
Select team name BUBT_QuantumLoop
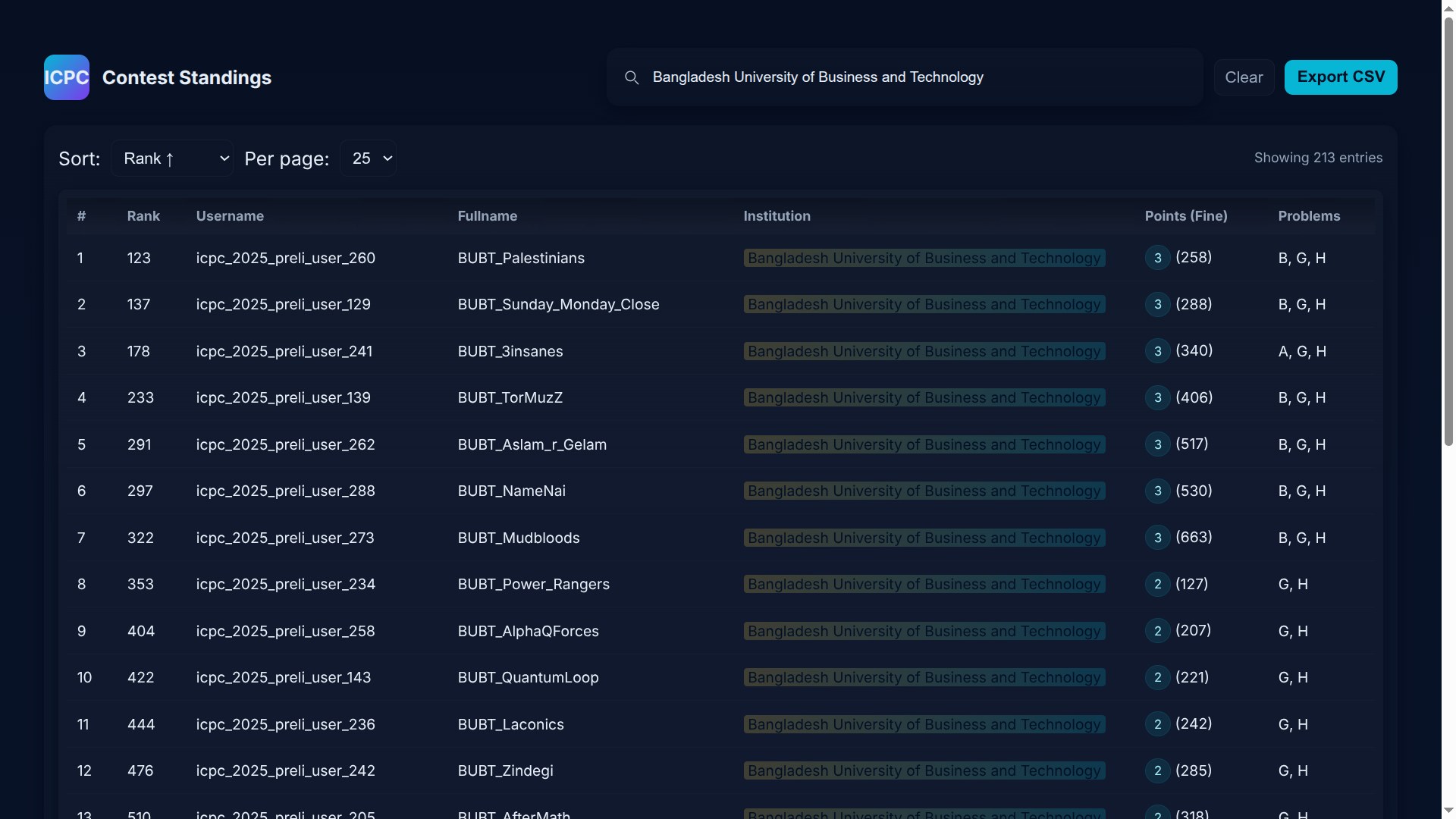coord(528,678)
